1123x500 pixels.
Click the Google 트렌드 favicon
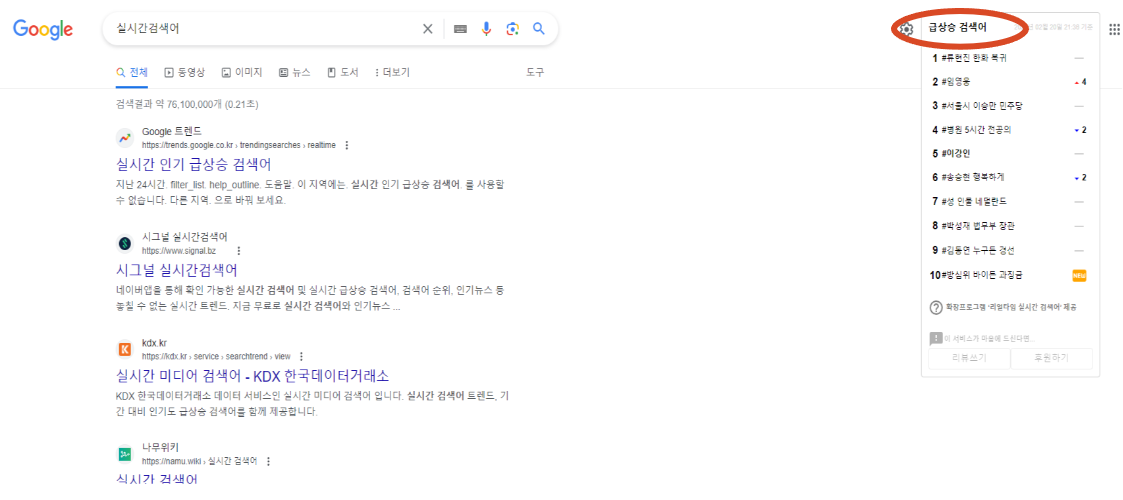click(125, 138)
